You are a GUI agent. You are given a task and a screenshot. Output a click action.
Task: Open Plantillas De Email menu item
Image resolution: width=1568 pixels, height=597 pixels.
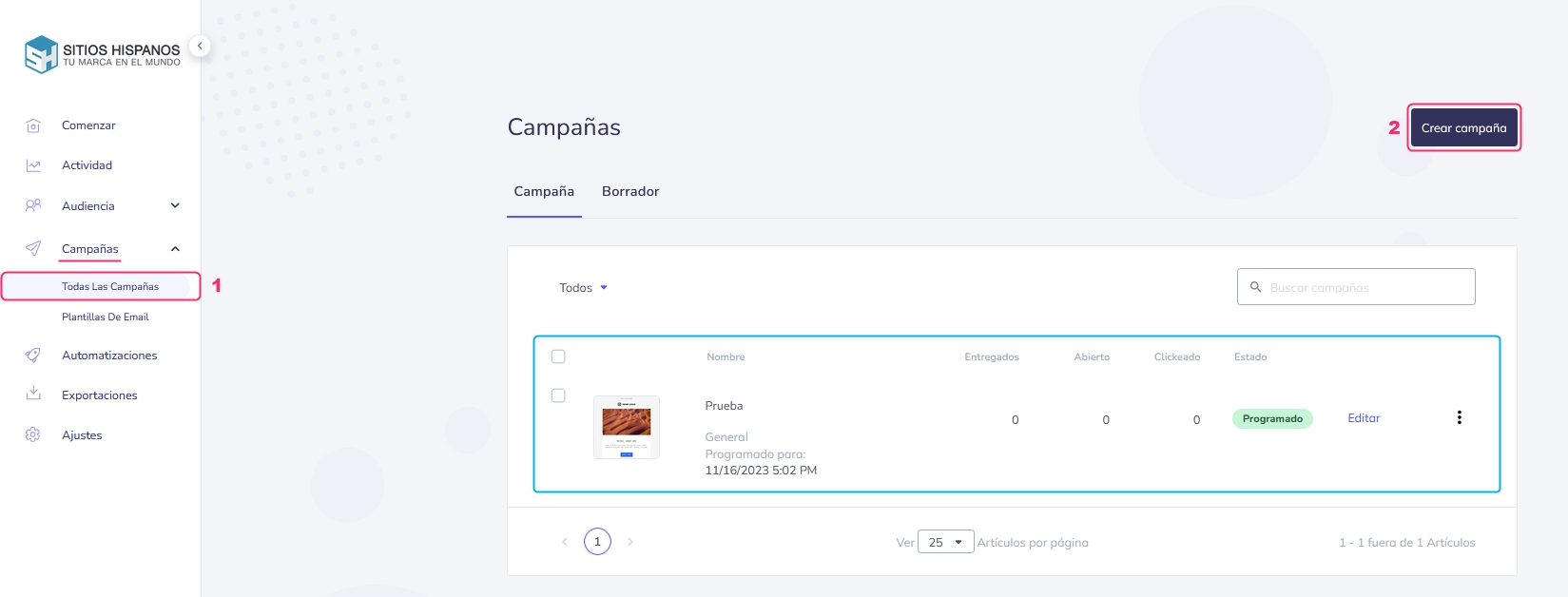[x=106, y=317]
